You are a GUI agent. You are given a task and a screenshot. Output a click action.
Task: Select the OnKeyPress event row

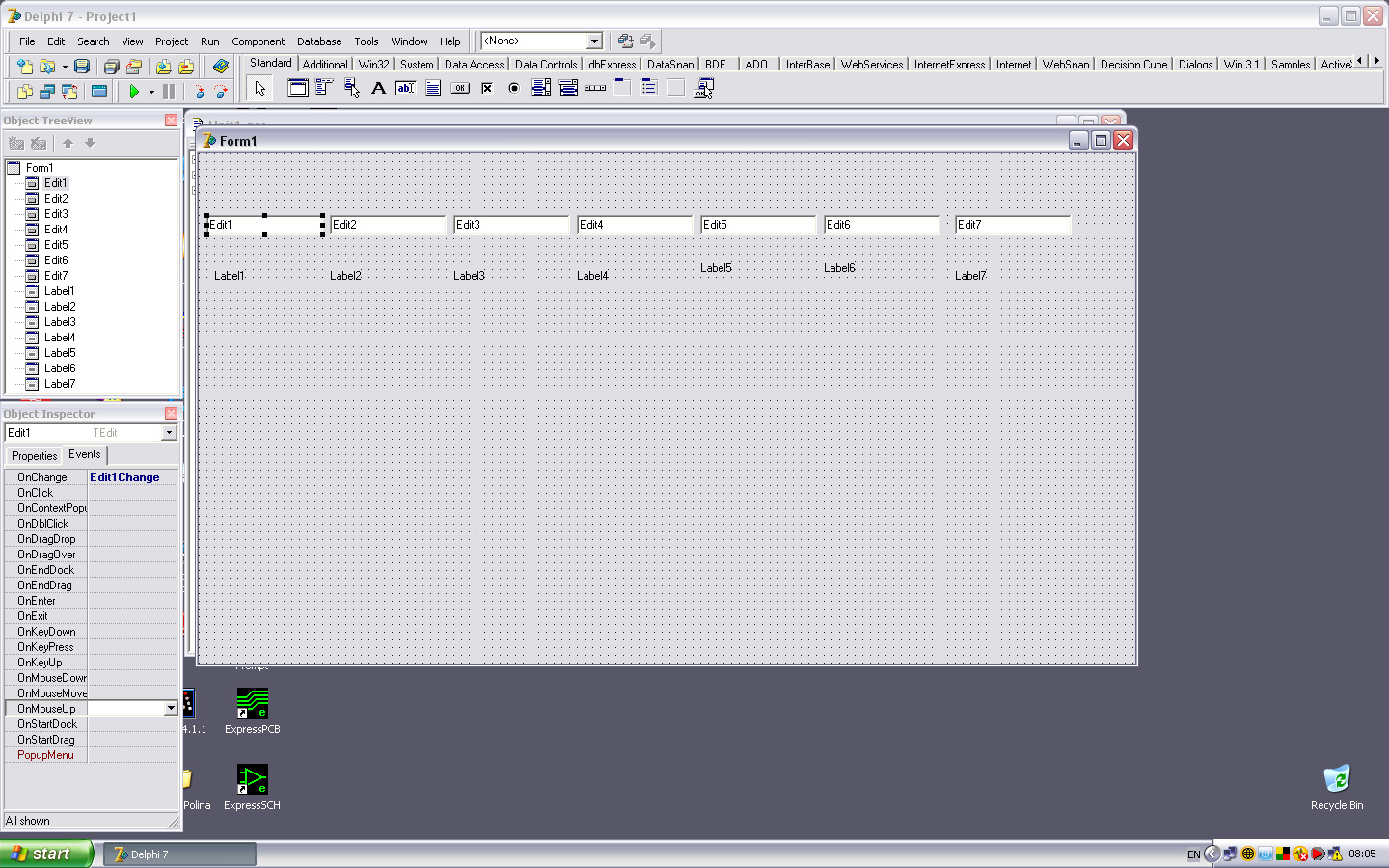[x=92, y=647]
